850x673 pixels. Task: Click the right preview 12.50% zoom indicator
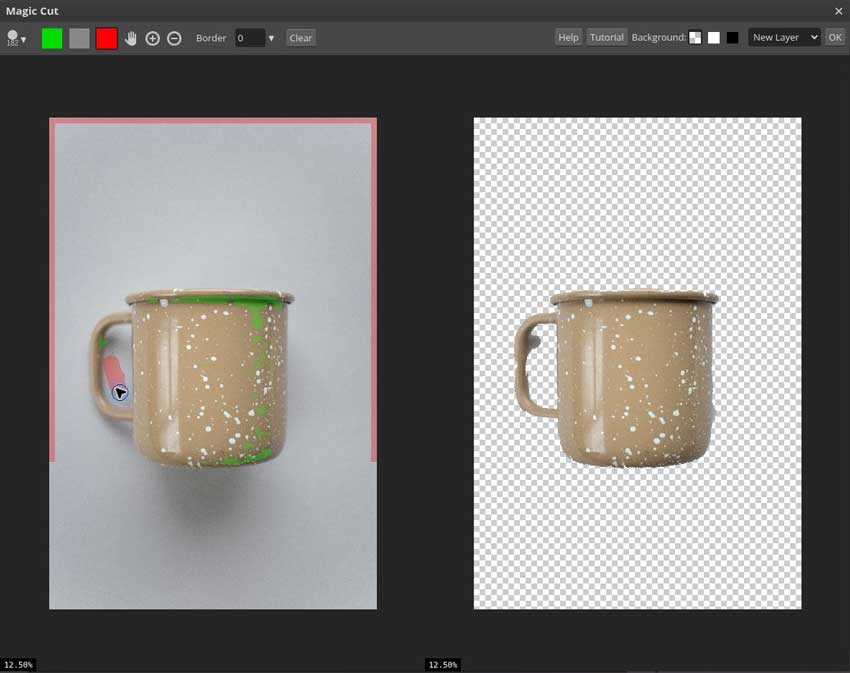443,665
